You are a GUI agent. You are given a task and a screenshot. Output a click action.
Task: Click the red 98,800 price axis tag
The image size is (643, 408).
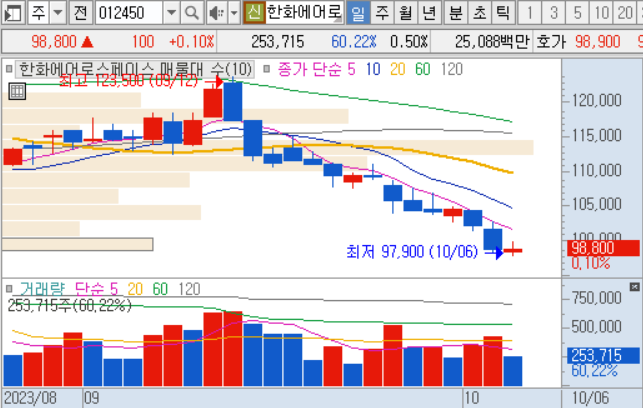[x=603, y=248]
